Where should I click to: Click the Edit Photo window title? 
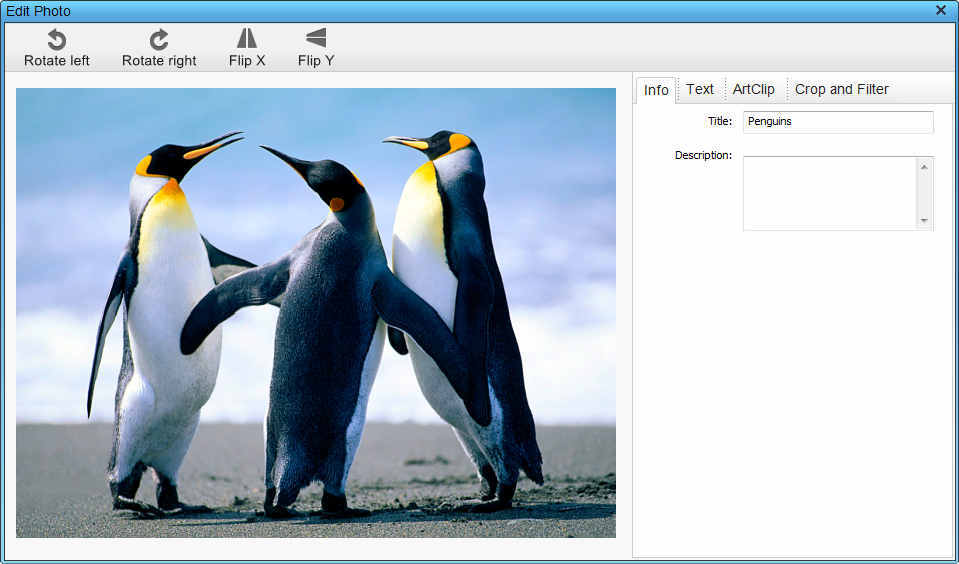click(38, 11)
